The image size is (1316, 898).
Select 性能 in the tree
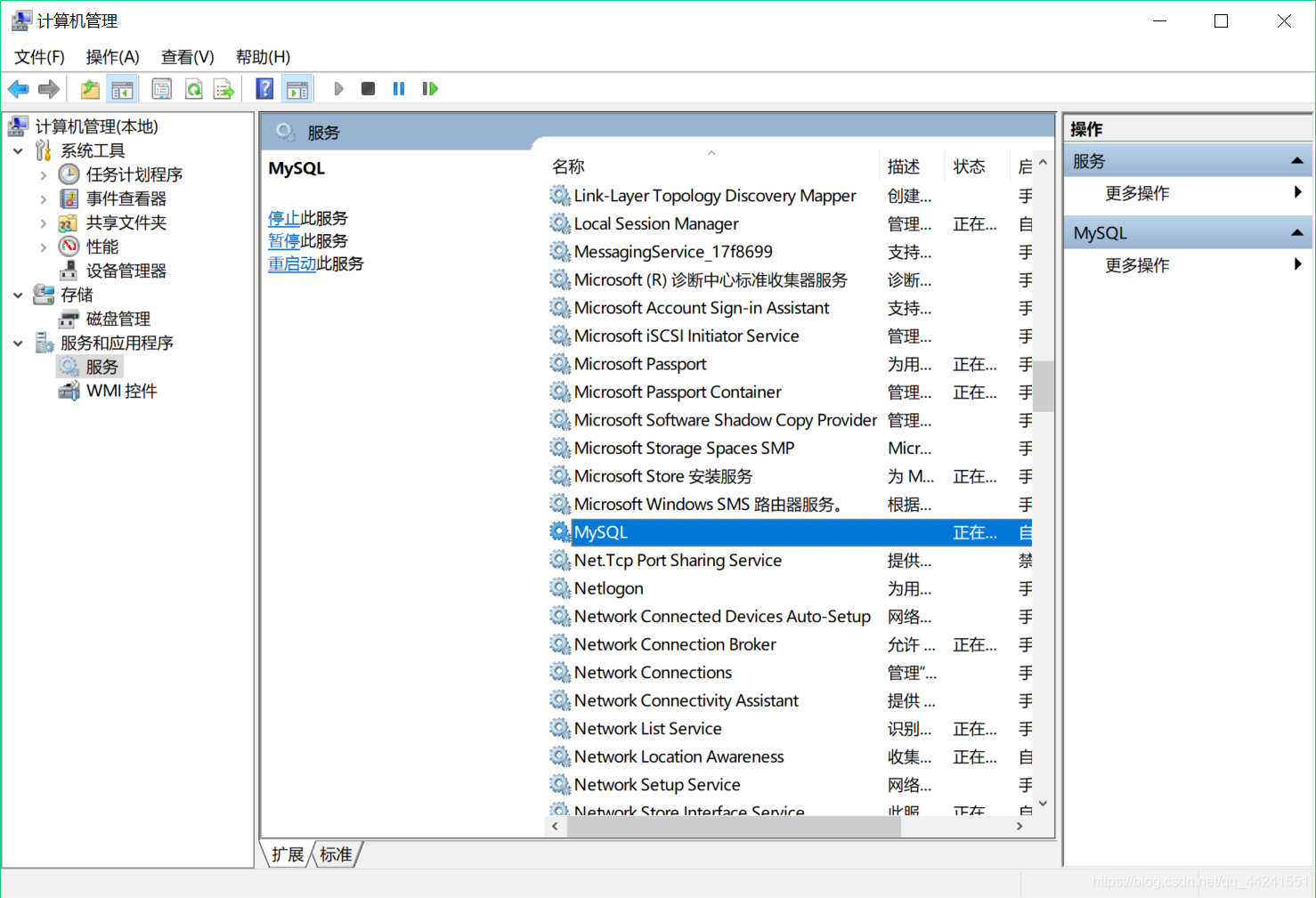pyautogui.click(x=102, y=247)
